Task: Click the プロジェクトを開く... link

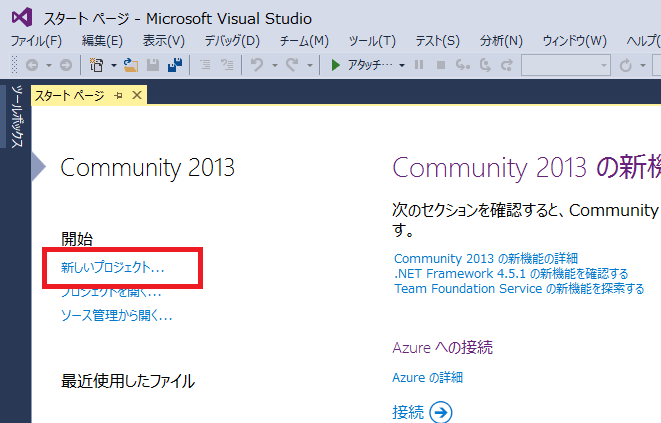Action: [111, 293]
